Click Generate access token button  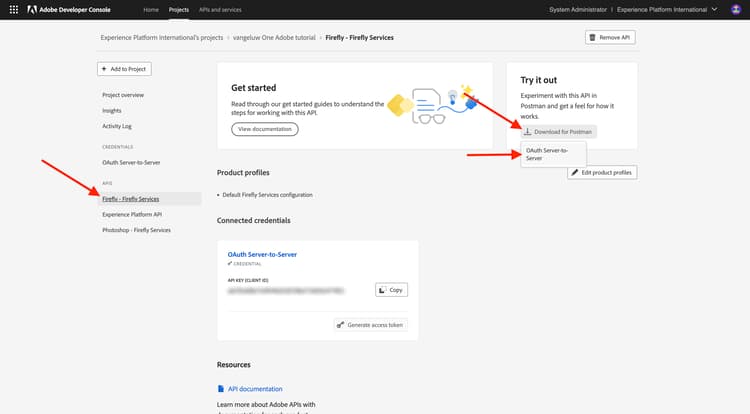371,325
